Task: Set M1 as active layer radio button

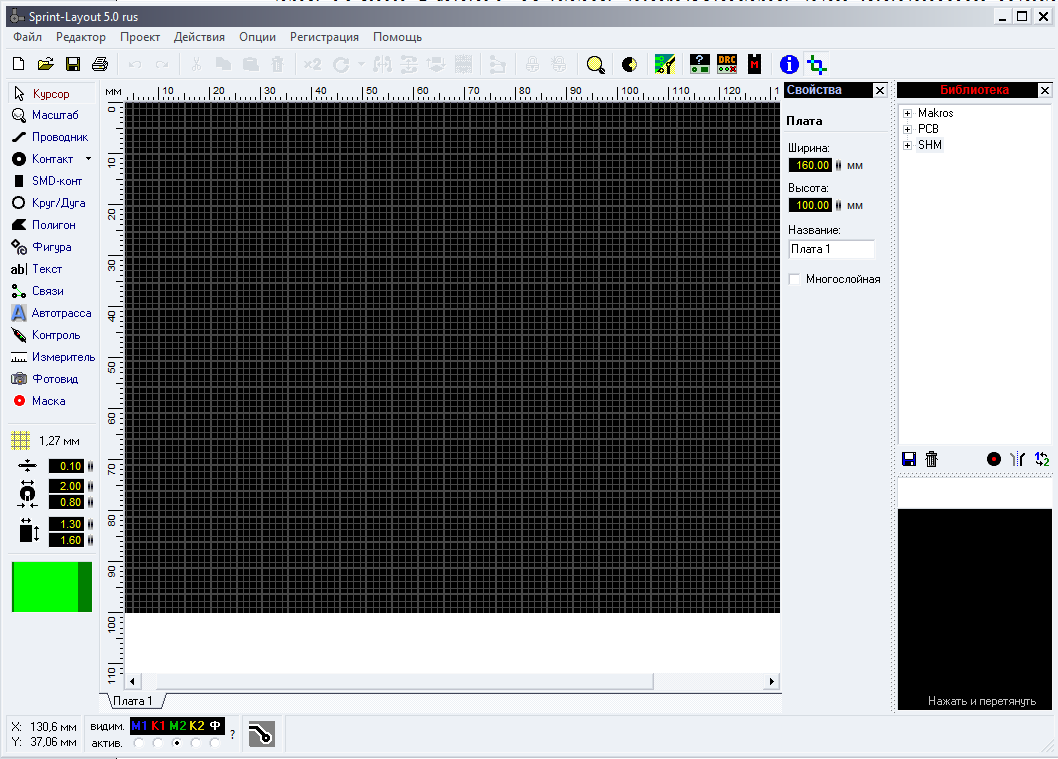Action: 139,743
